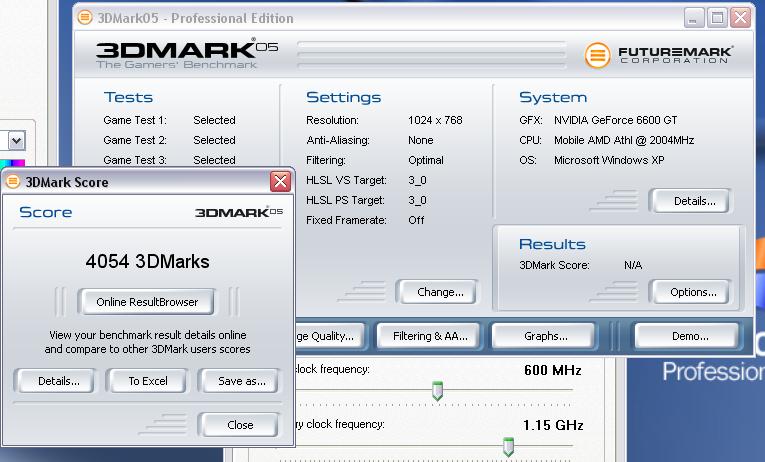The image size is (765, 462).
Task: Click the memory clock frequency slider handle
Action: [x=508, y=446]
